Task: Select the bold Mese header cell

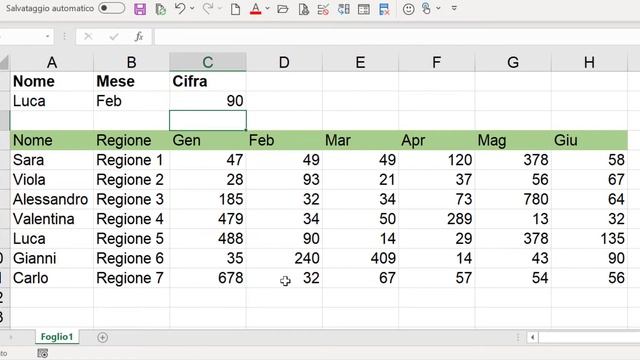Action: pos(131,81)
